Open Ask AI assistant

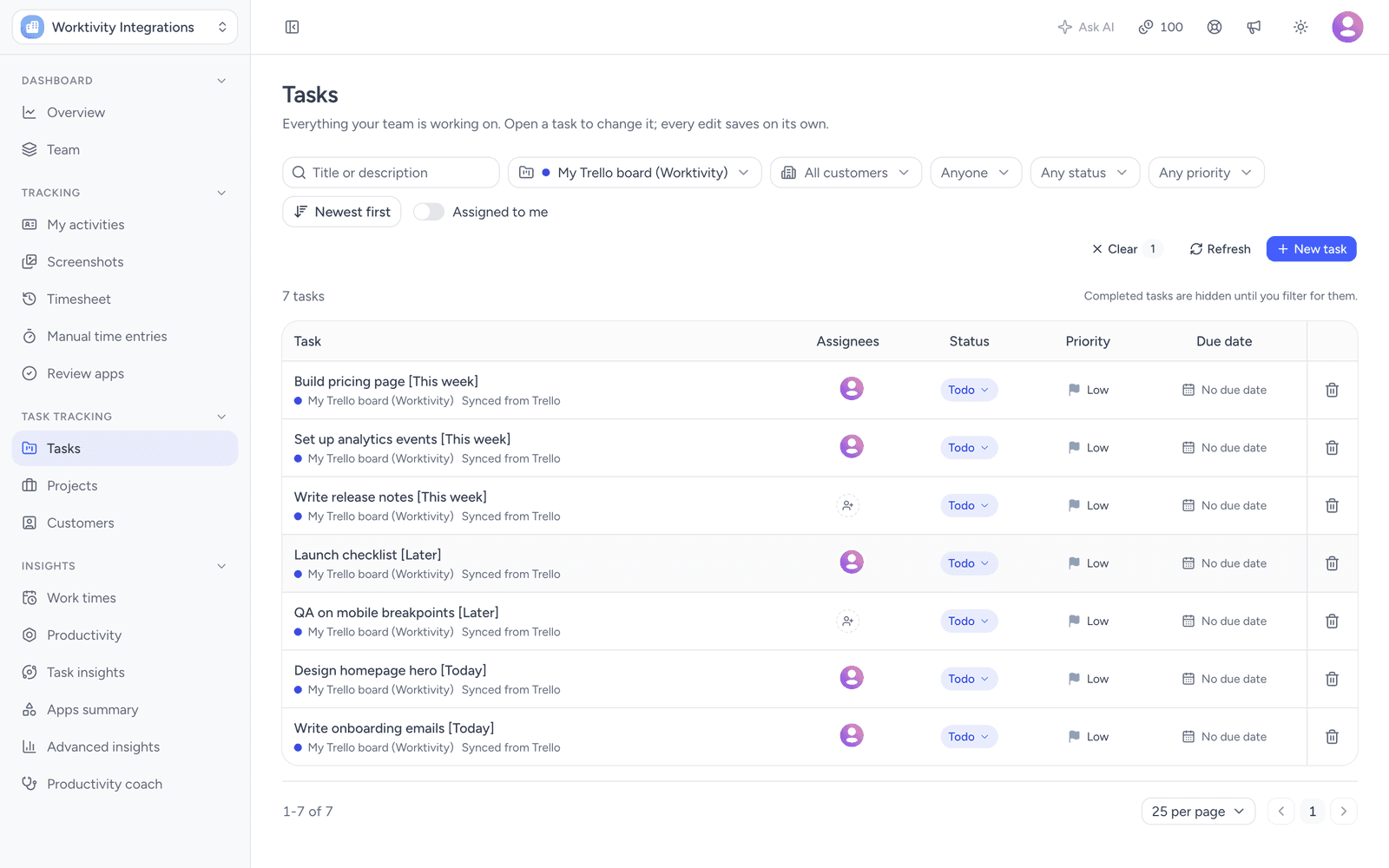1086,27
